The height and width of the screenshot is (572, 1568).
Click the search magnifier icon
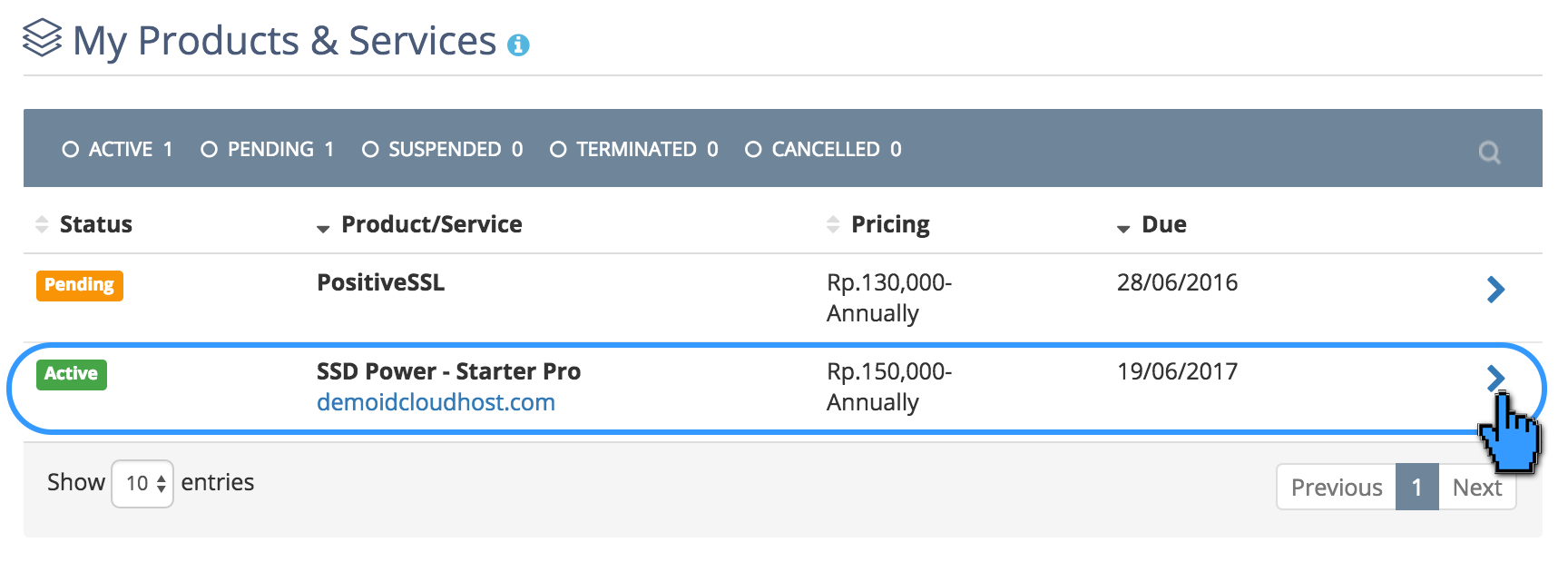coord(1490,153)
